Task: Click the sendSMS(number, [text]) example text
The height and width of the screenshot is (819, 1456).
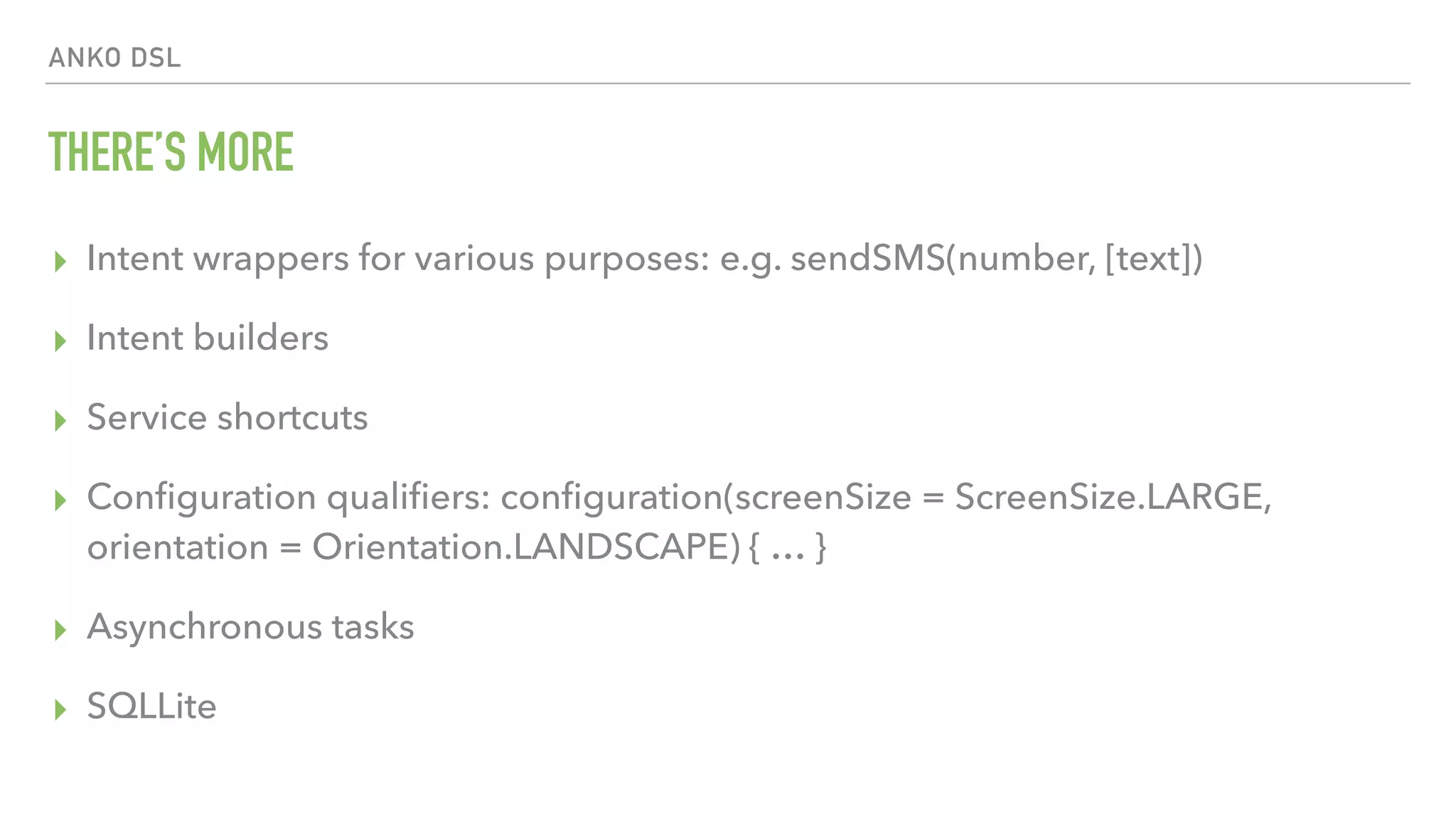Action: [x=996, y=258]
